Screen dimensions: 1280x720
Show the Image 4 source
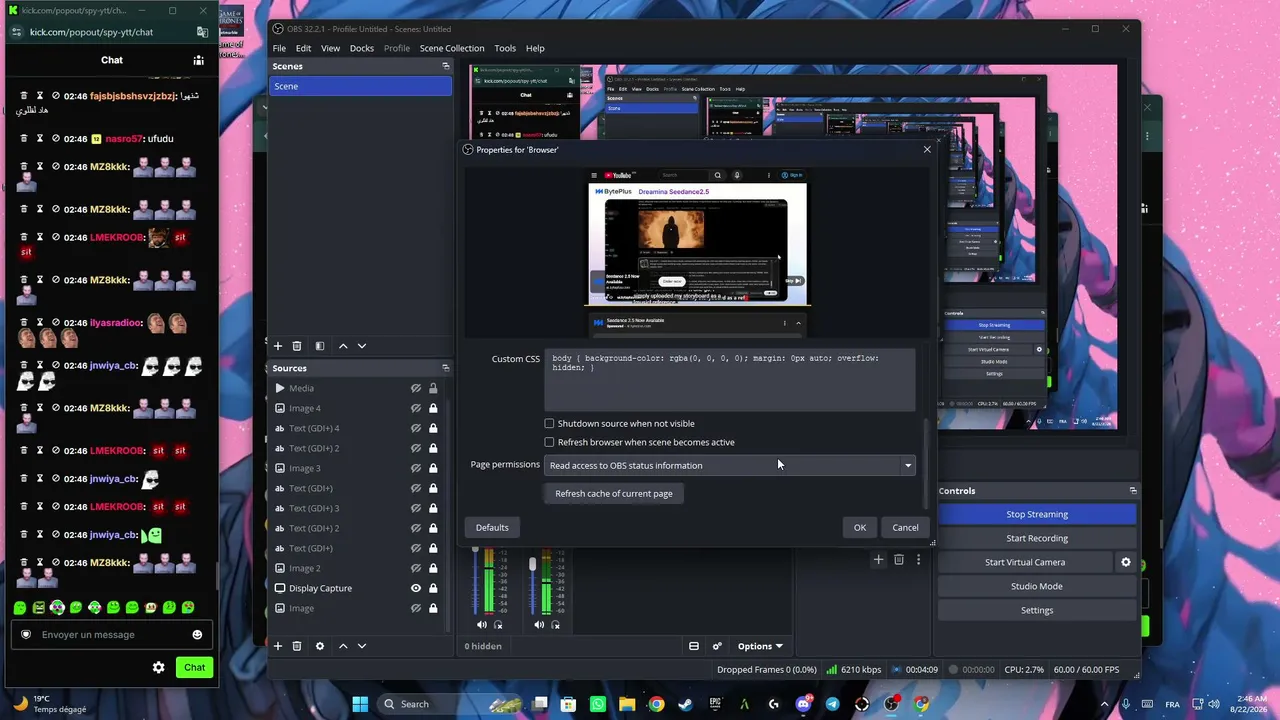(416, 408)
